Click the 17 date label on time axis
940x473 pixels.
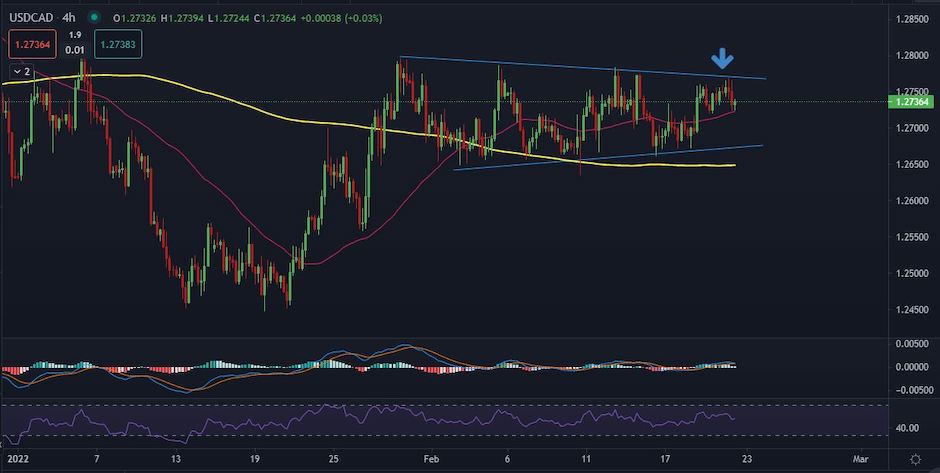[x=665, y=460]
